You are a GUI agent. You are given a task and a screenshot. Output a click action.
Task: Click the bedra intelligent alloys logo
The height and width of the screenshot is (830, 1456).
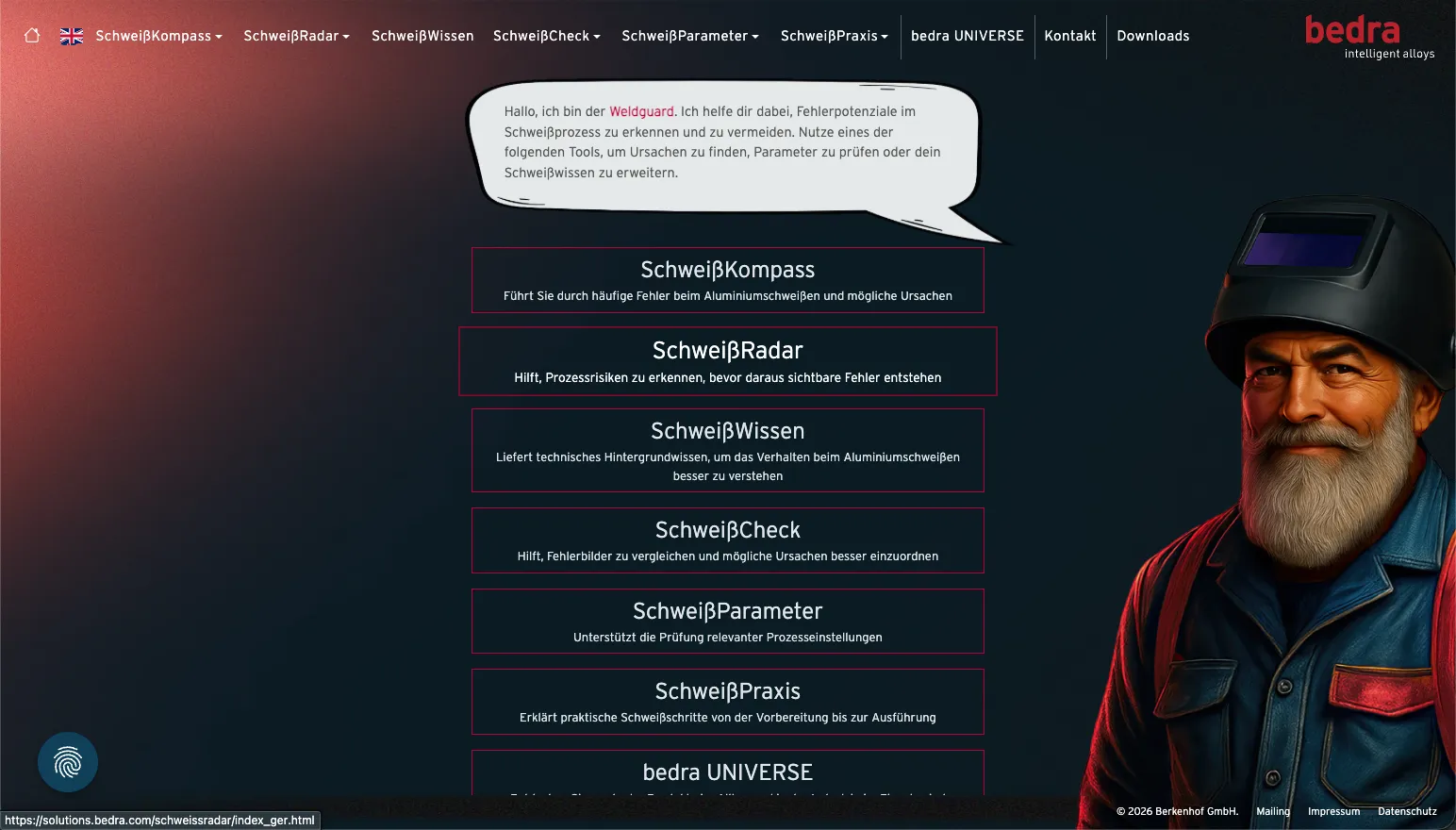[1369, 38]
